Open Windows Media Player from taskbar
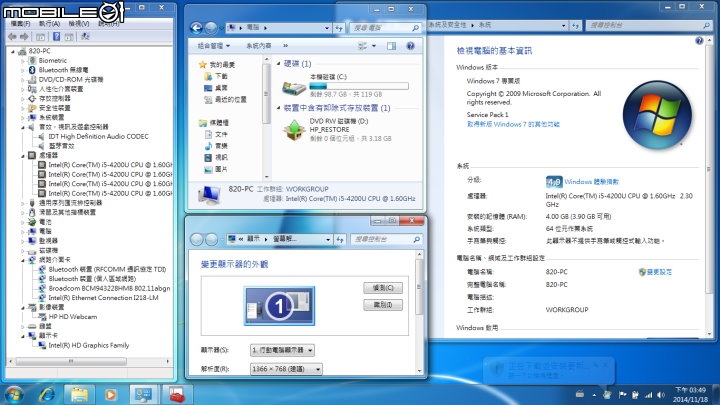The image size is (720, 405). click(111, 394)
